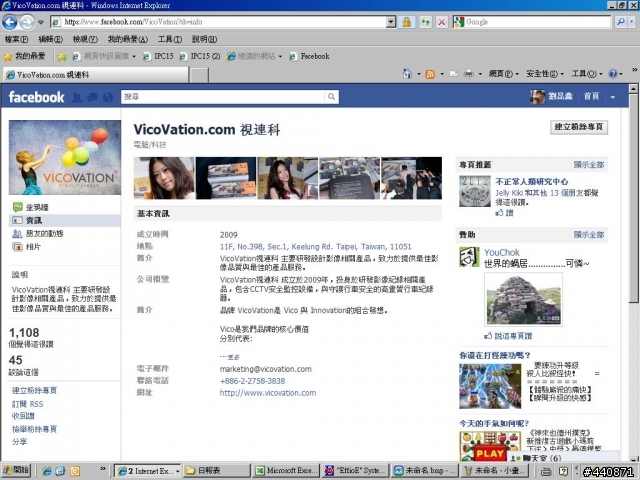Open the 我的最愛(A) Favorites menu
Screen dimensions: 640x480
tap(128, 40)
